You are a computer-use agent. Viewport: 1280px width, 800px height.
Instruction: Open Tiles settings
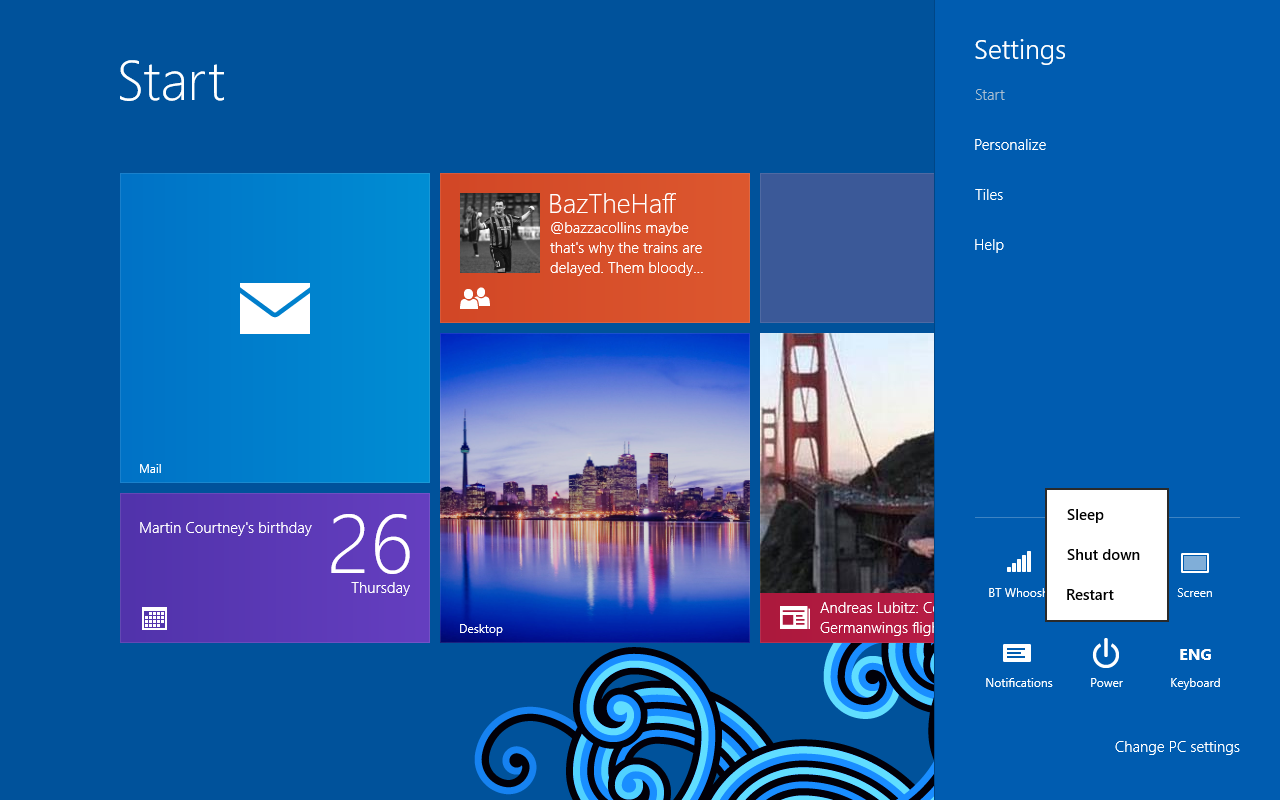989,195
